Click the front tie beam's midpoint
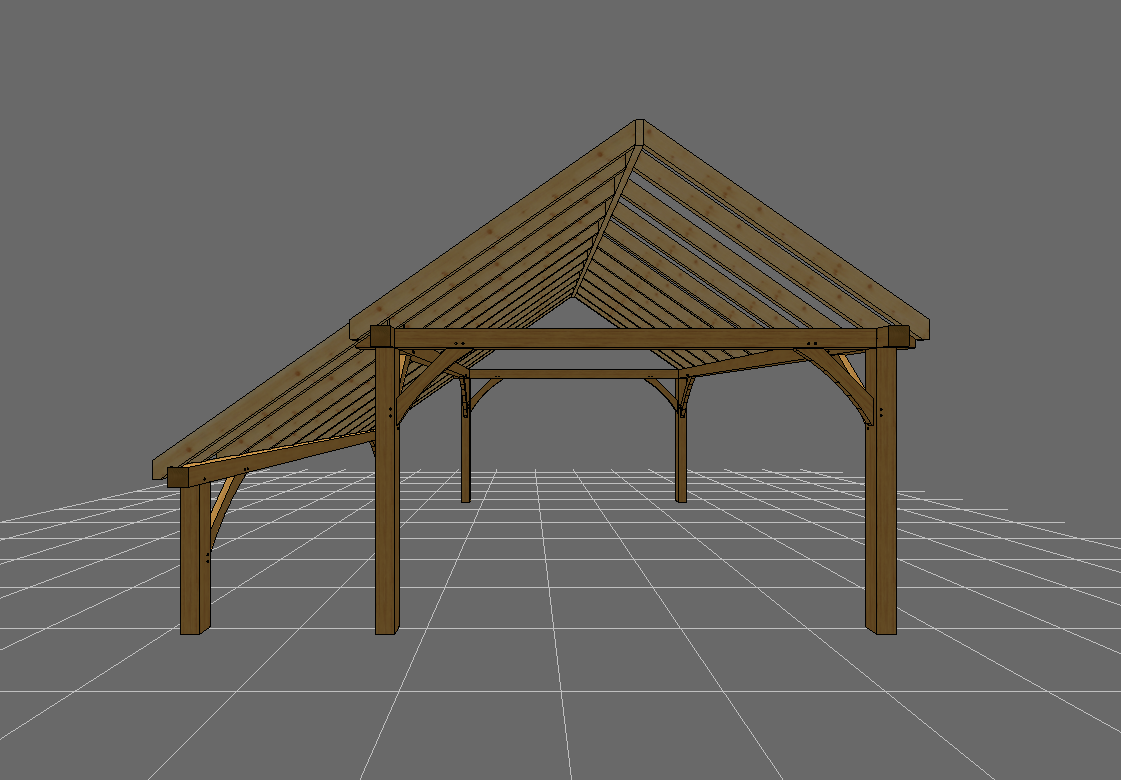The height and width of the screenshot is (780, 1121). coord(635,338)
